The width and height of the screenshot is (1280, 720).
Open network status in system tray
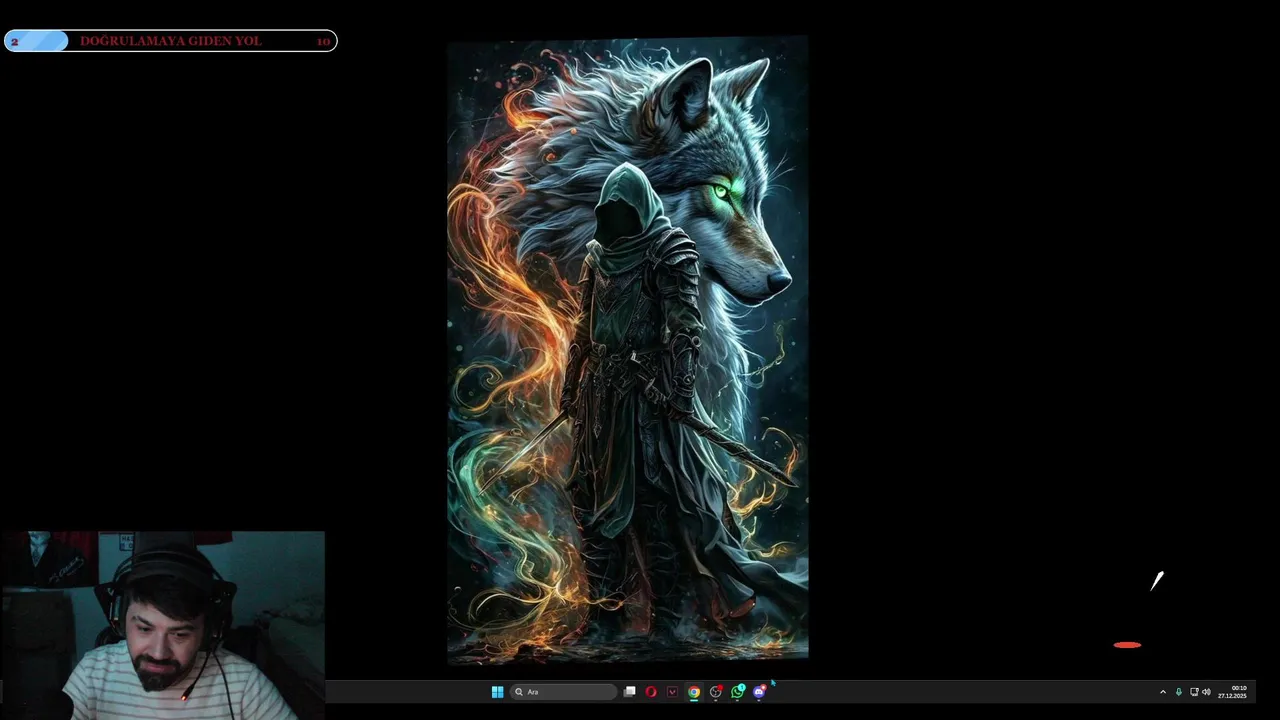tap(1194, 692)
